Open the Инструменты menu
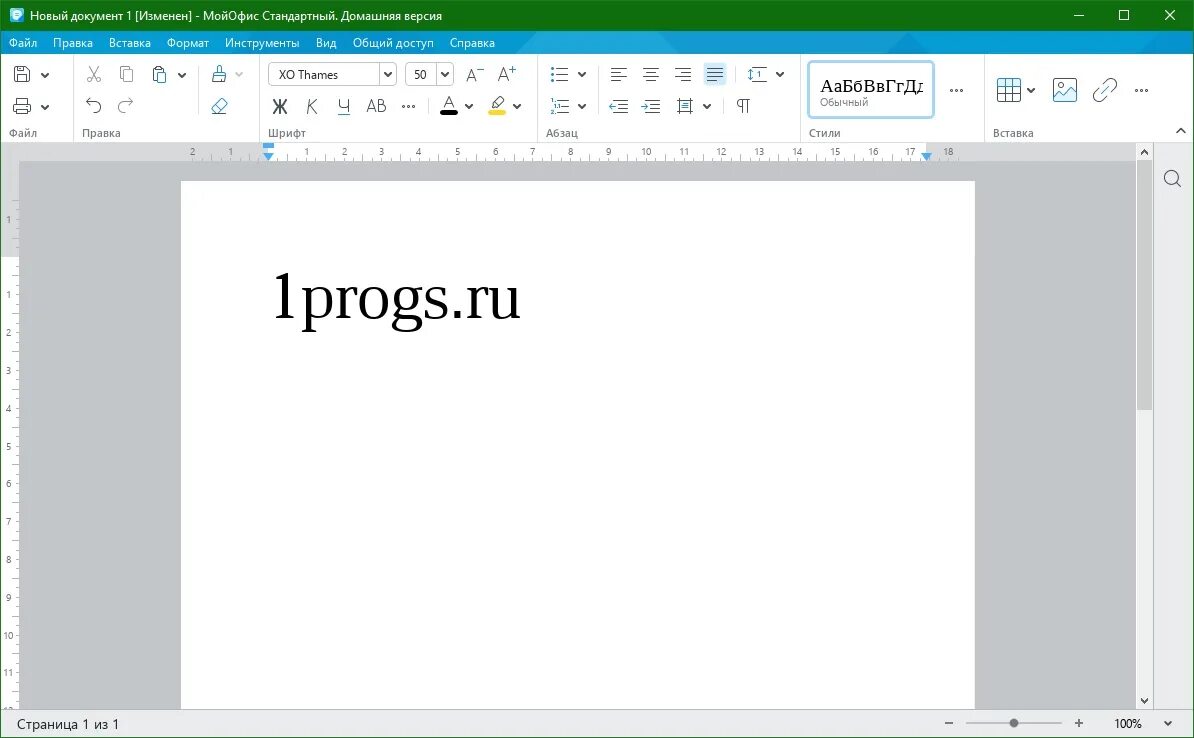The height and width of the screenshot is (738, 1194). click(262, 43)
